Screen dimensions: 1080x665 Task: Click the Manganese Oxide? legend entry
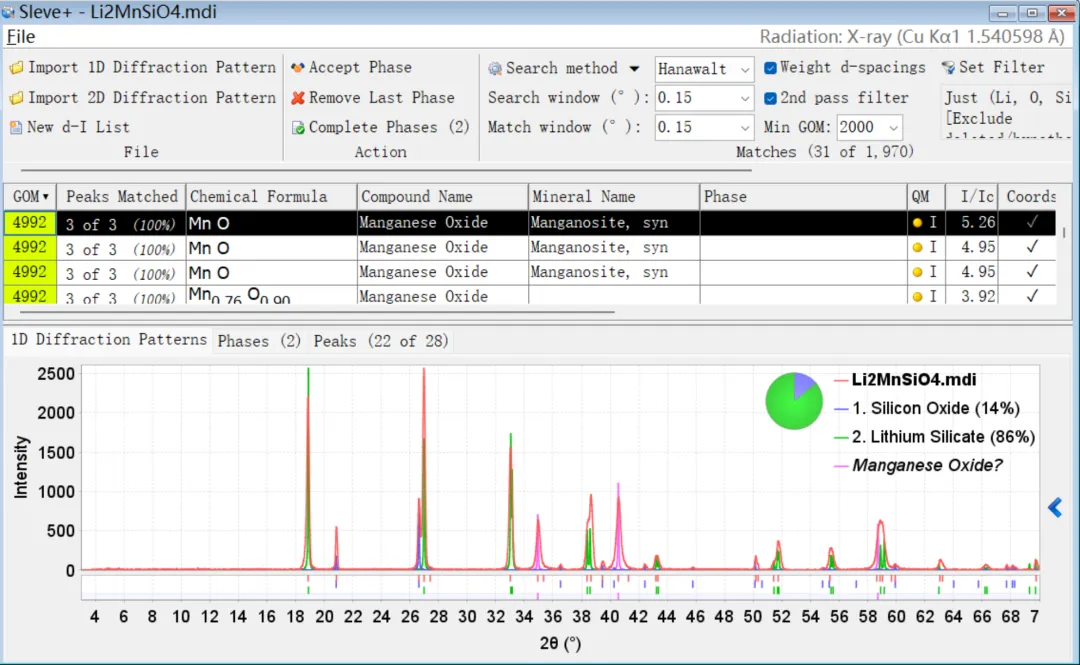[918, 465]
